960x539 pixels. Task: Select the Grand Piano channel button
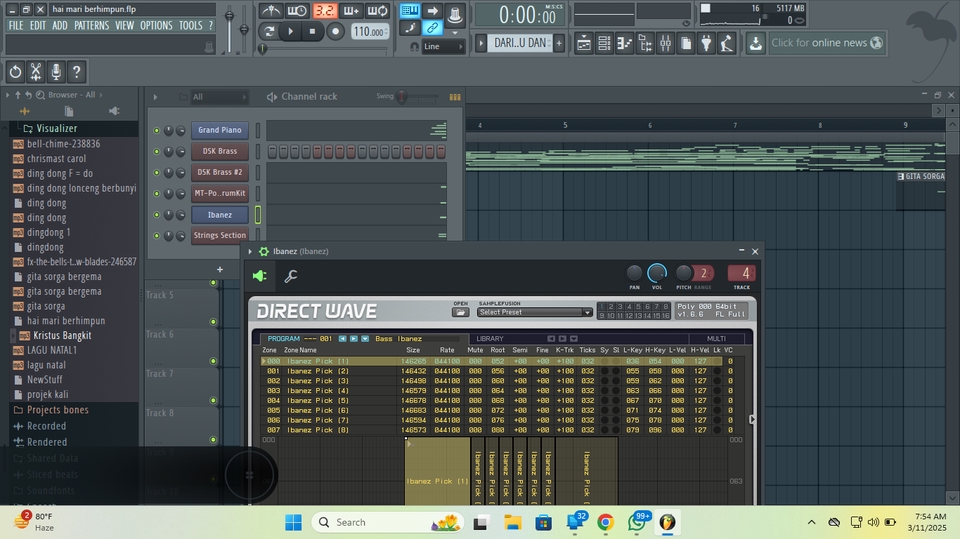click(x=220, y=130)
